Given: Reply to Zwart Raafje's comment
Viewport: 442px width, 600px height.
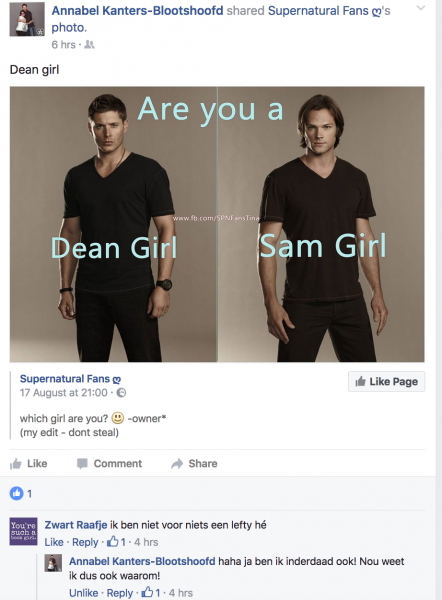Looking at the screenshot, I should pyautogui.click(x=85, y=542).
